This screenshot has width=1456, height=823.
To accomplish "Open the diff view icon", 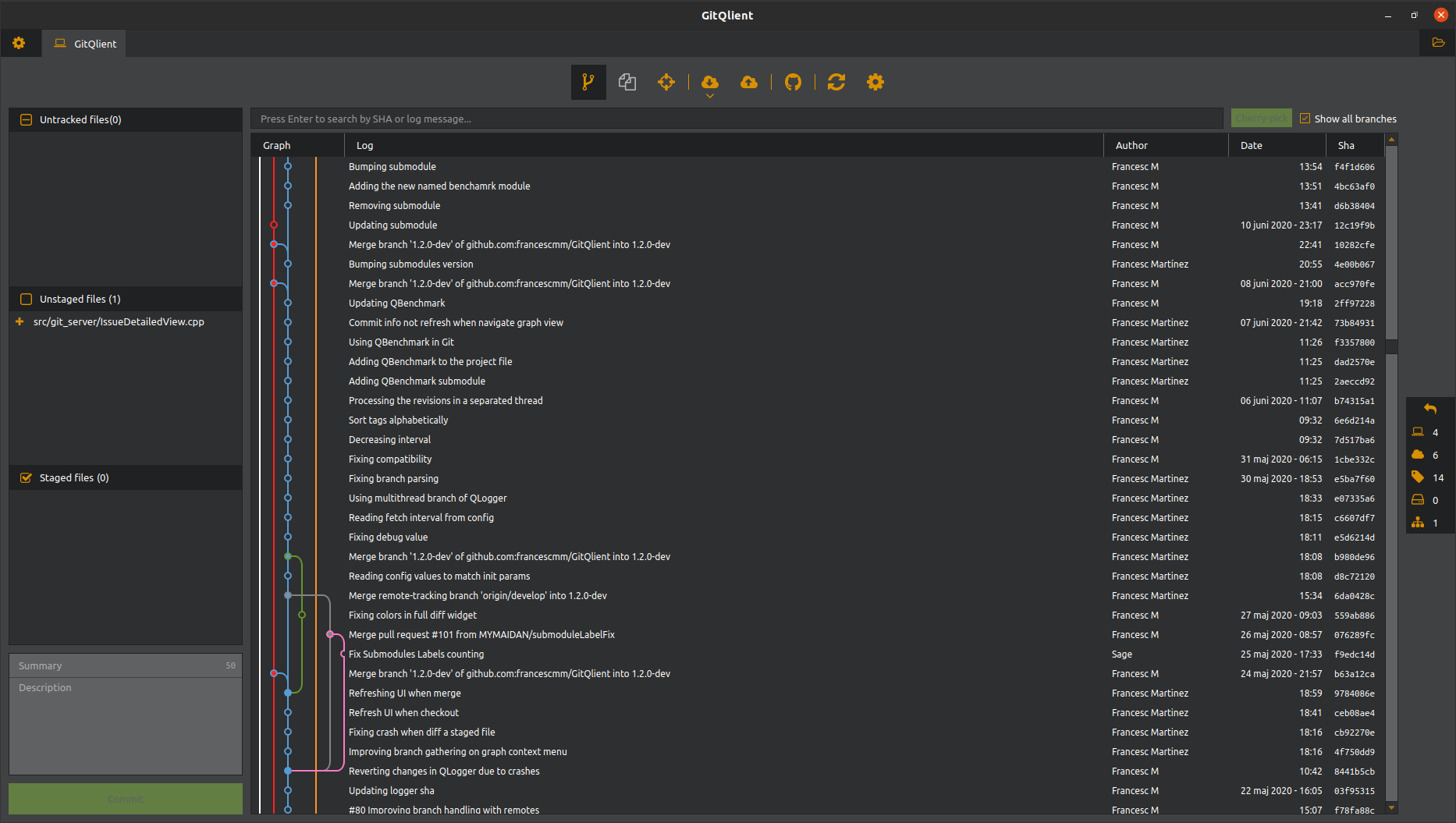I will coord(627,82).
